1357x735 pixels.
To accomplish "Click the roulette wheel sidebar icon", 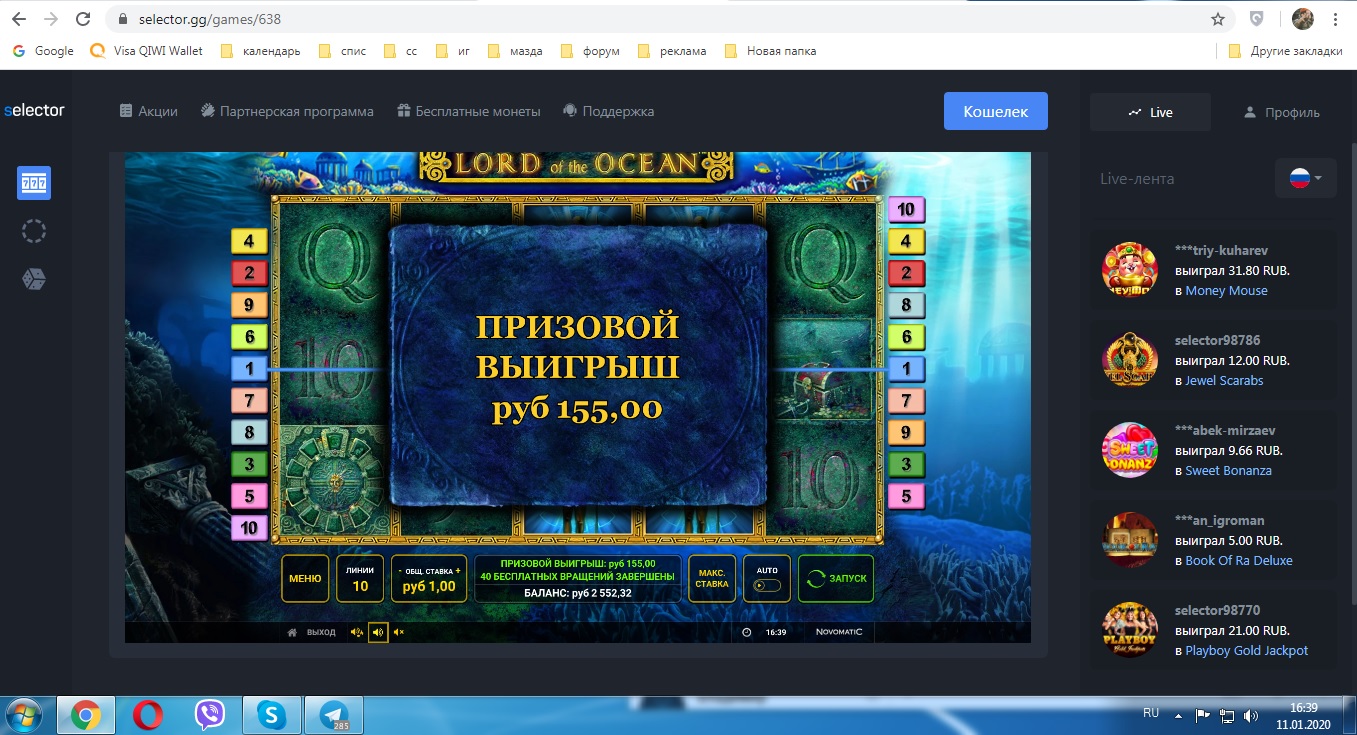I will (x=34, y=231).
